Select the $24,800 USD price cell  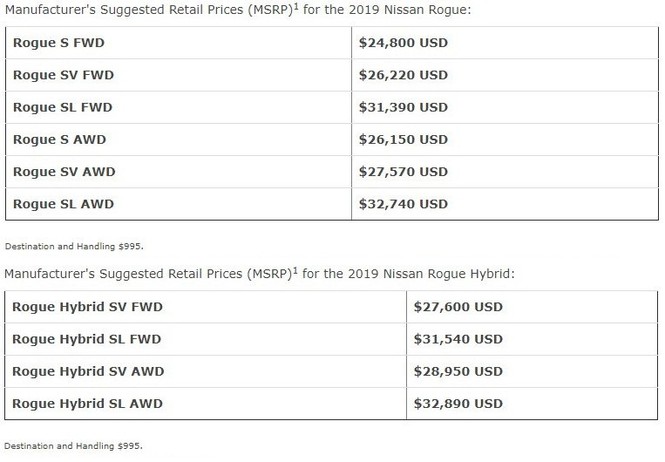coord(505,43)
